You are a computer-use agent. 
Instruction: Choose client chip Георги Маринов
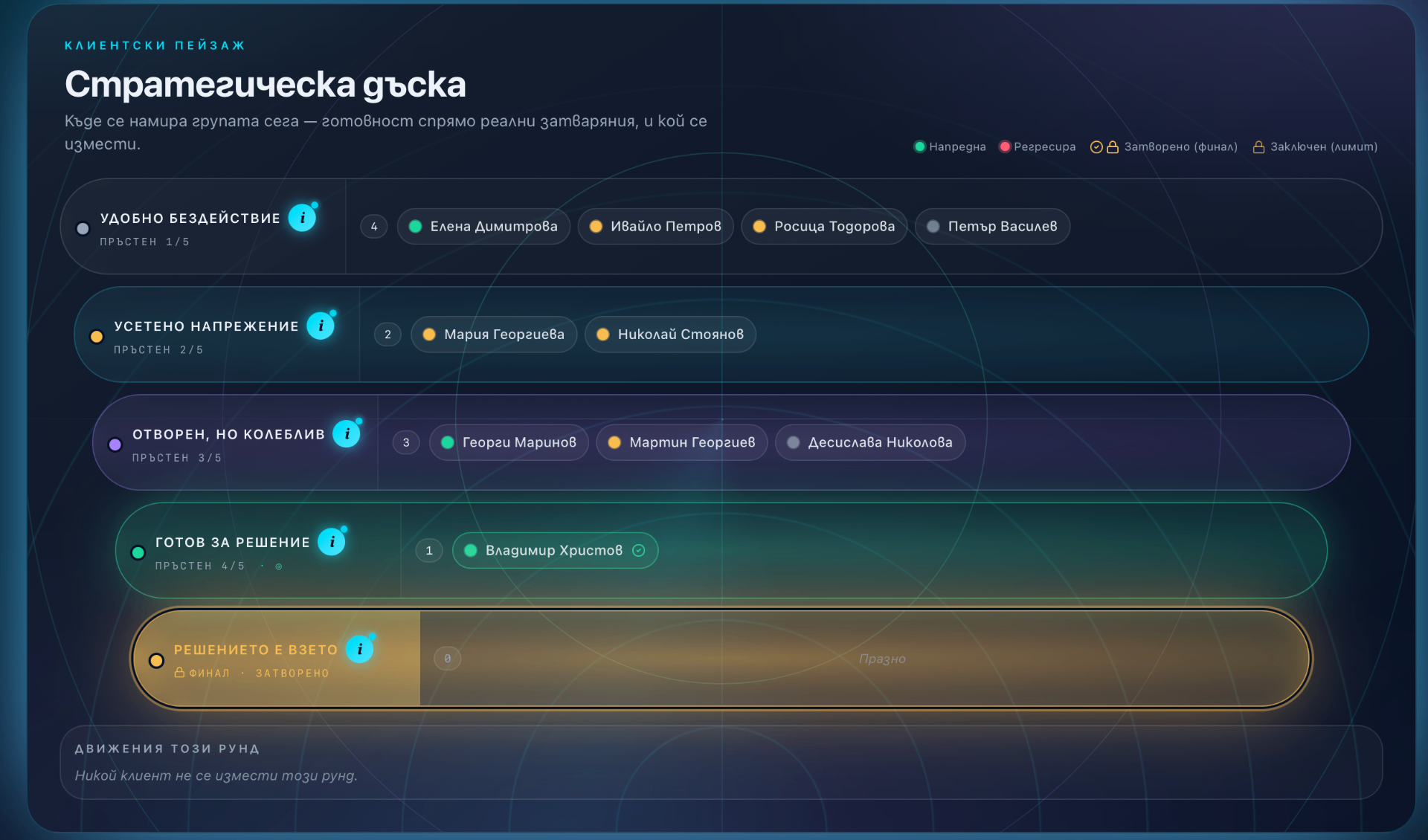coord(509,442)
